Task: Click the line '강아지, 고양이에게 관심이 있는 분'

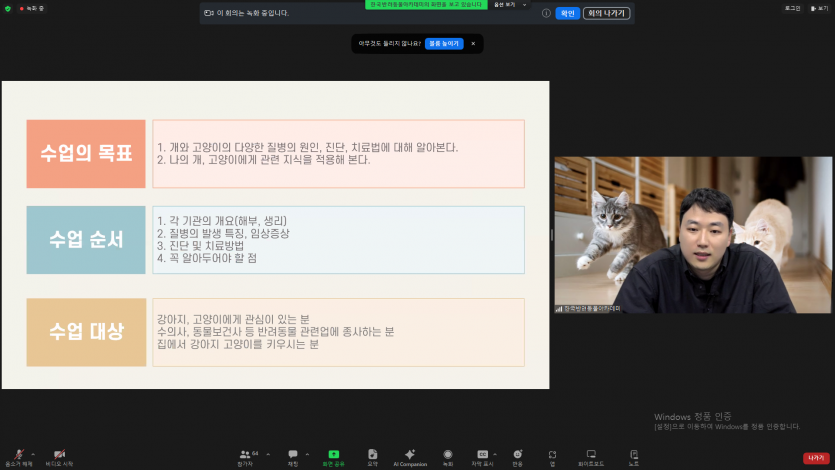Action: (233, 319)
